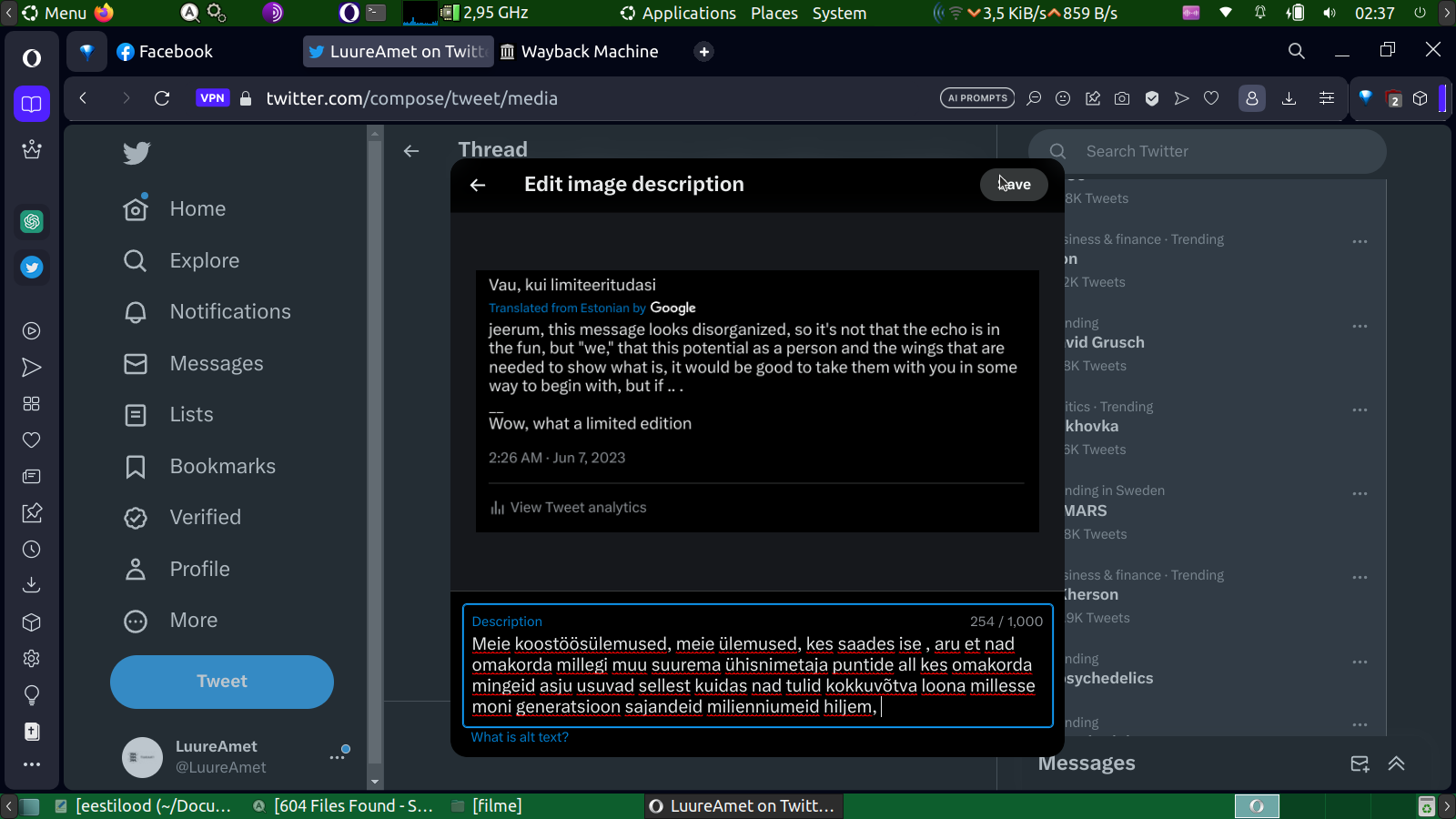The image size is (1456, 819).
Task: Click the sidebar vertical scrollbar down arrow
Action: tap(374, 782)
